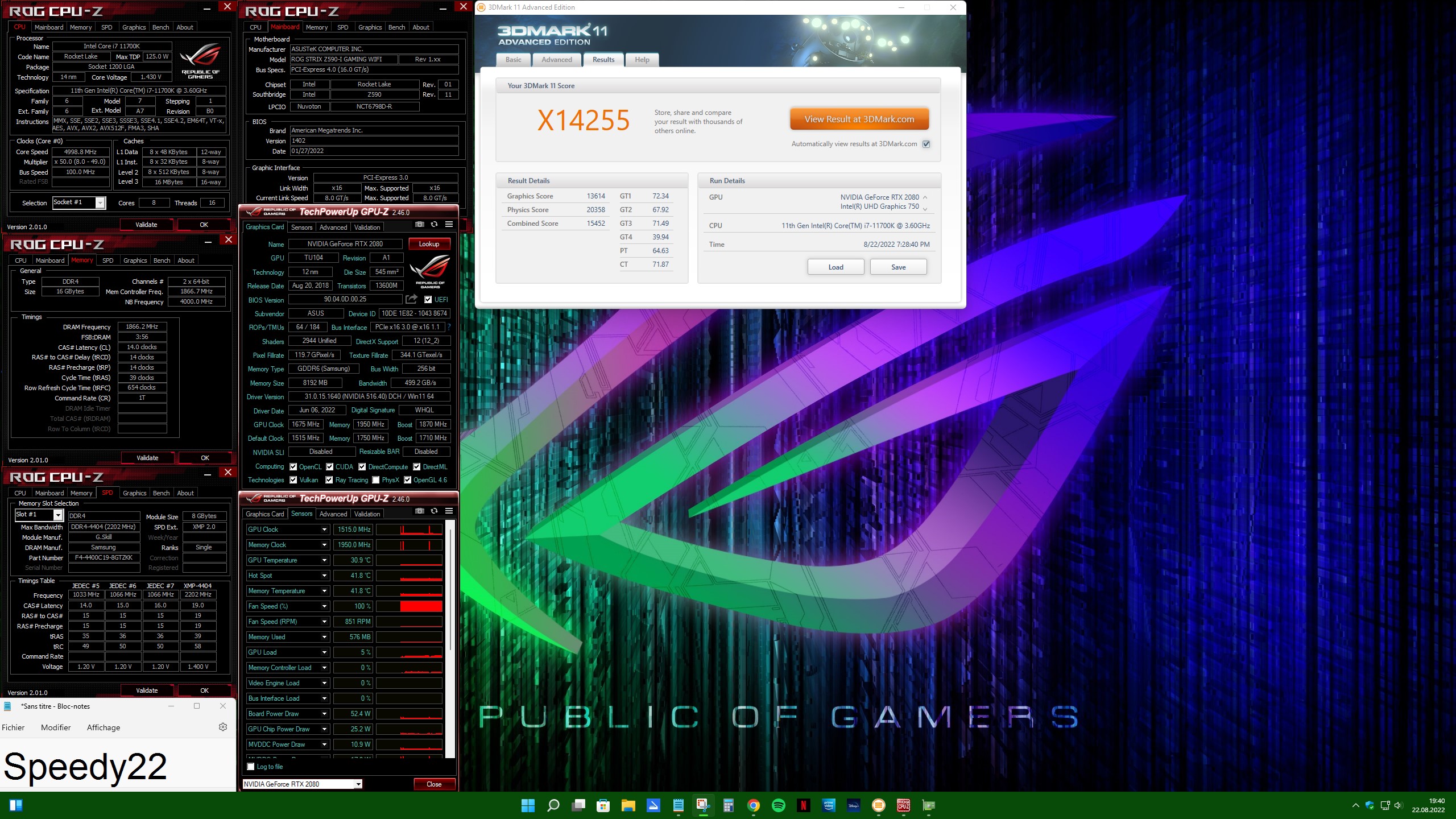Image resolution: width=1456 pixels, height=819 pixels.
Task: Open Hot Spot sensor dropdown
Action: (x=325, y=576)
